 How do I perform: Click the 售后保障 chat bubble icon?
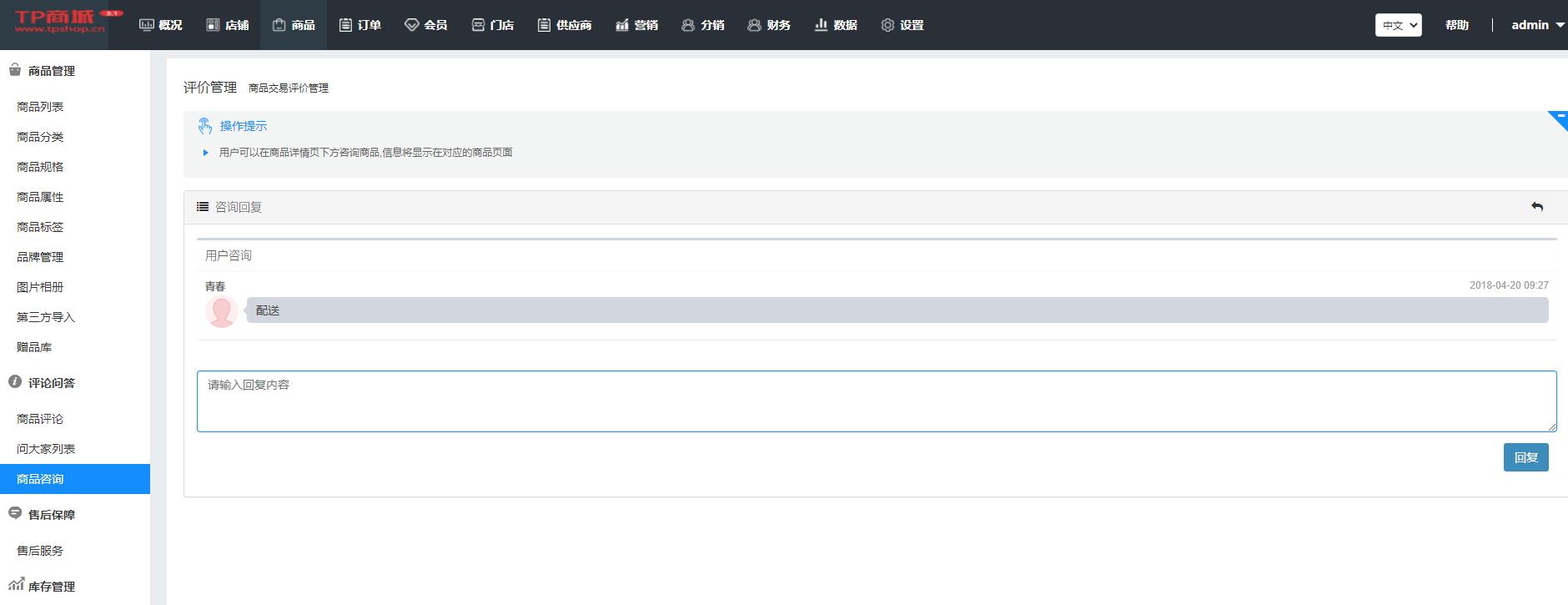pos(15,513)
